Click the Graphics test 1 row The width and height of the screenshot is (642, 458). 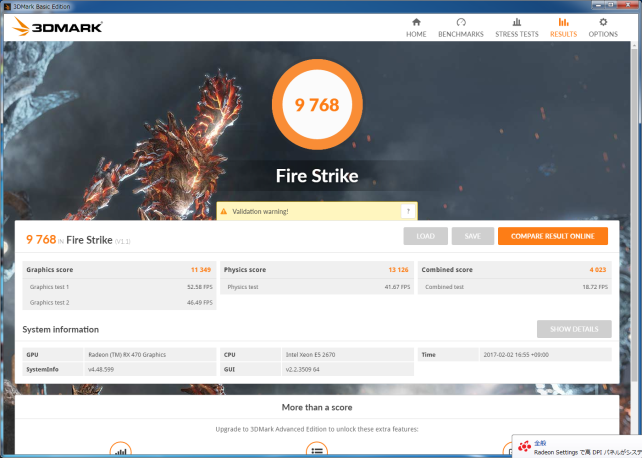(x=119, y=287)
